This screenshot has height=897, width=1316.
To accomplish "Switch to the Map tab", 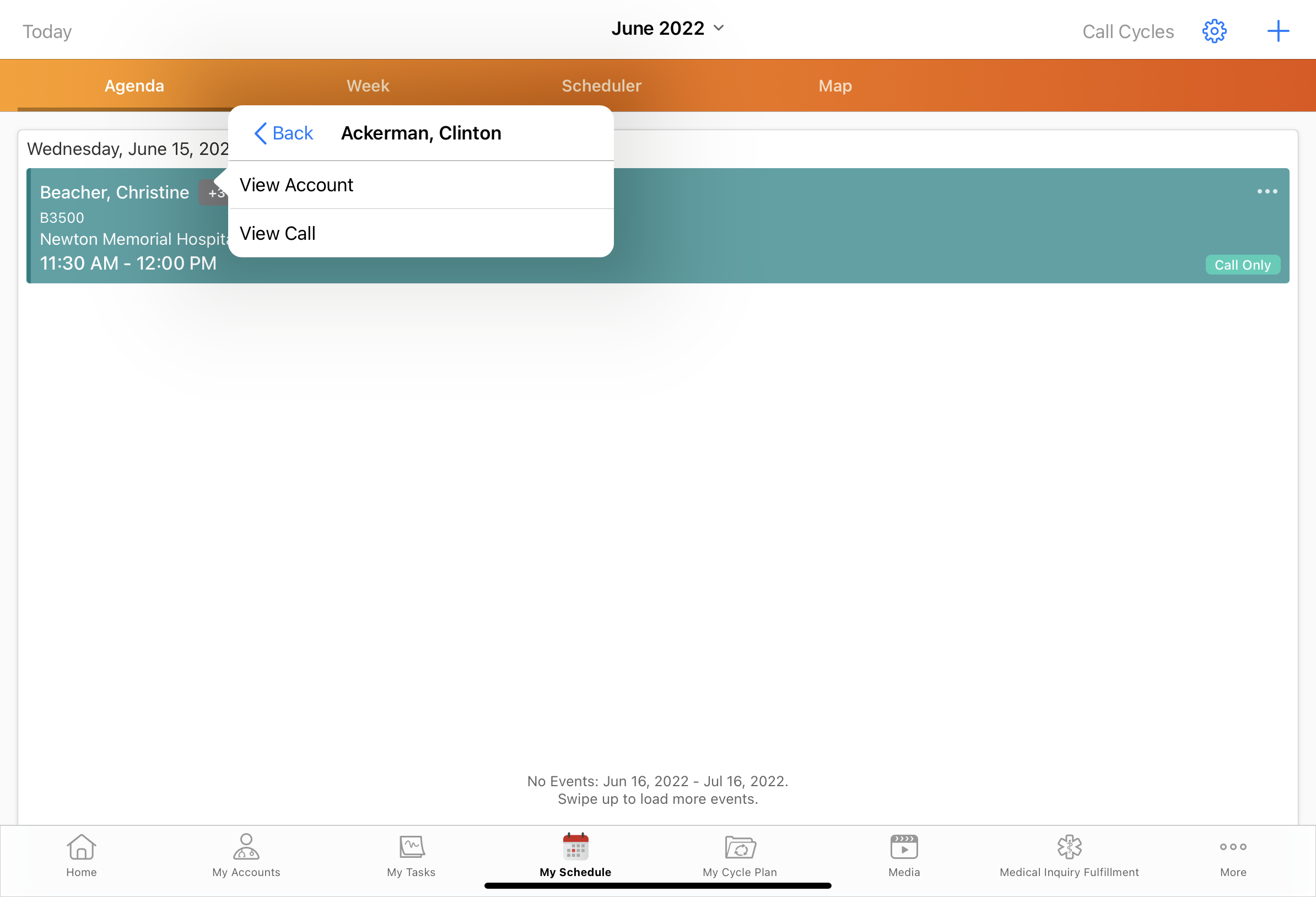I will point(835,85).
